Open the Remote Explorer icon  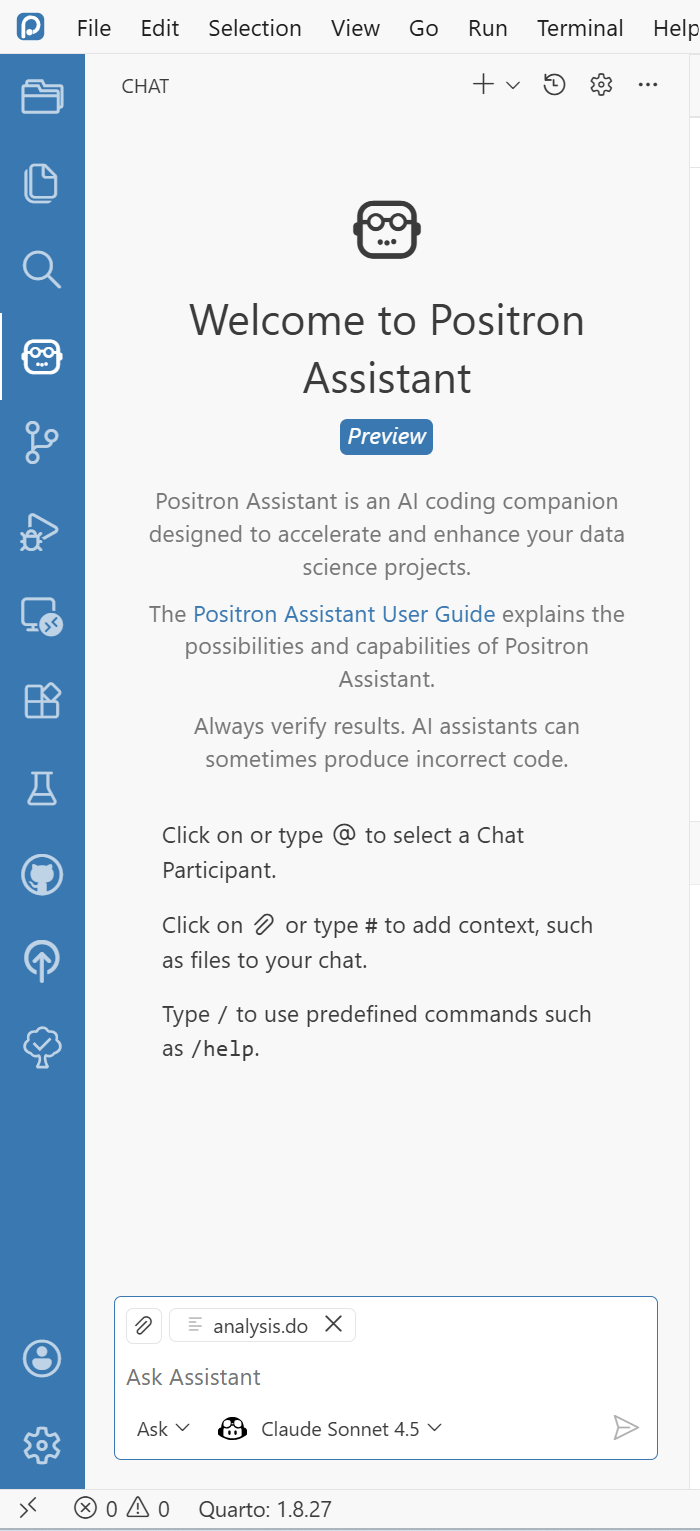[42, 616]
